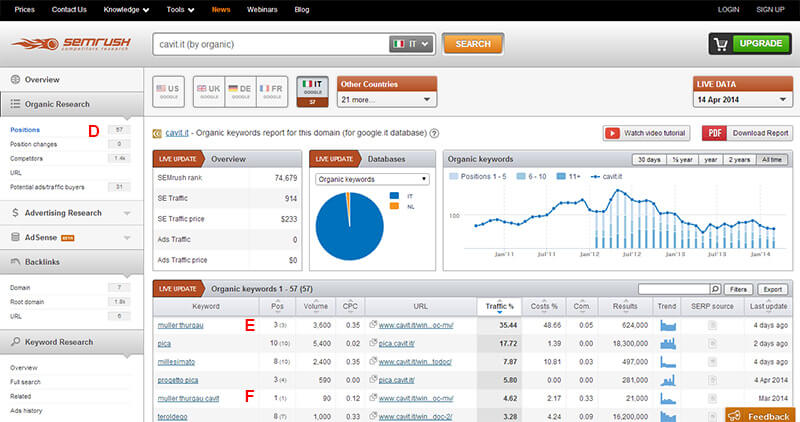View SERP source for pica row
800x422 pixels.
click(712, 343)
